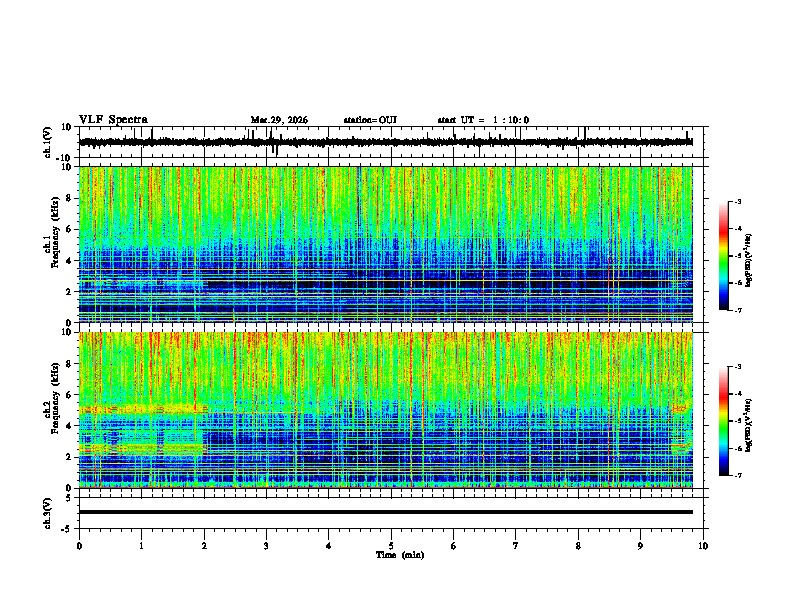This screenshot has height=612, width=792.
Task: Click the "Time (min)" x-axis label
Action: point(400,555)
